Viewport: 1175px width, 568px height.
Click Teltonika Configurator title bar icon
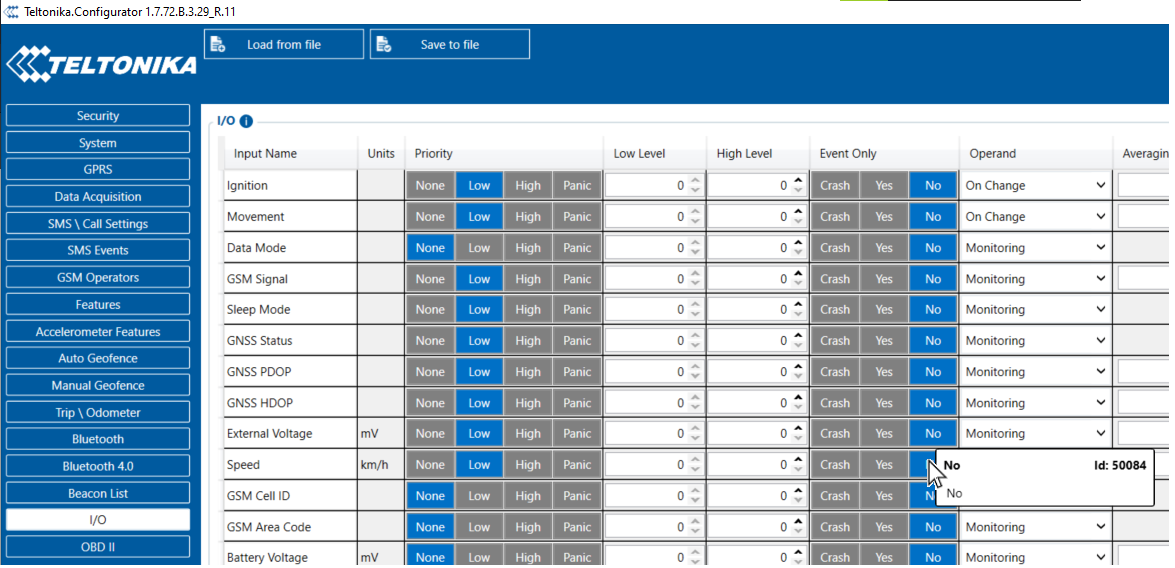(x=11, y=12)
